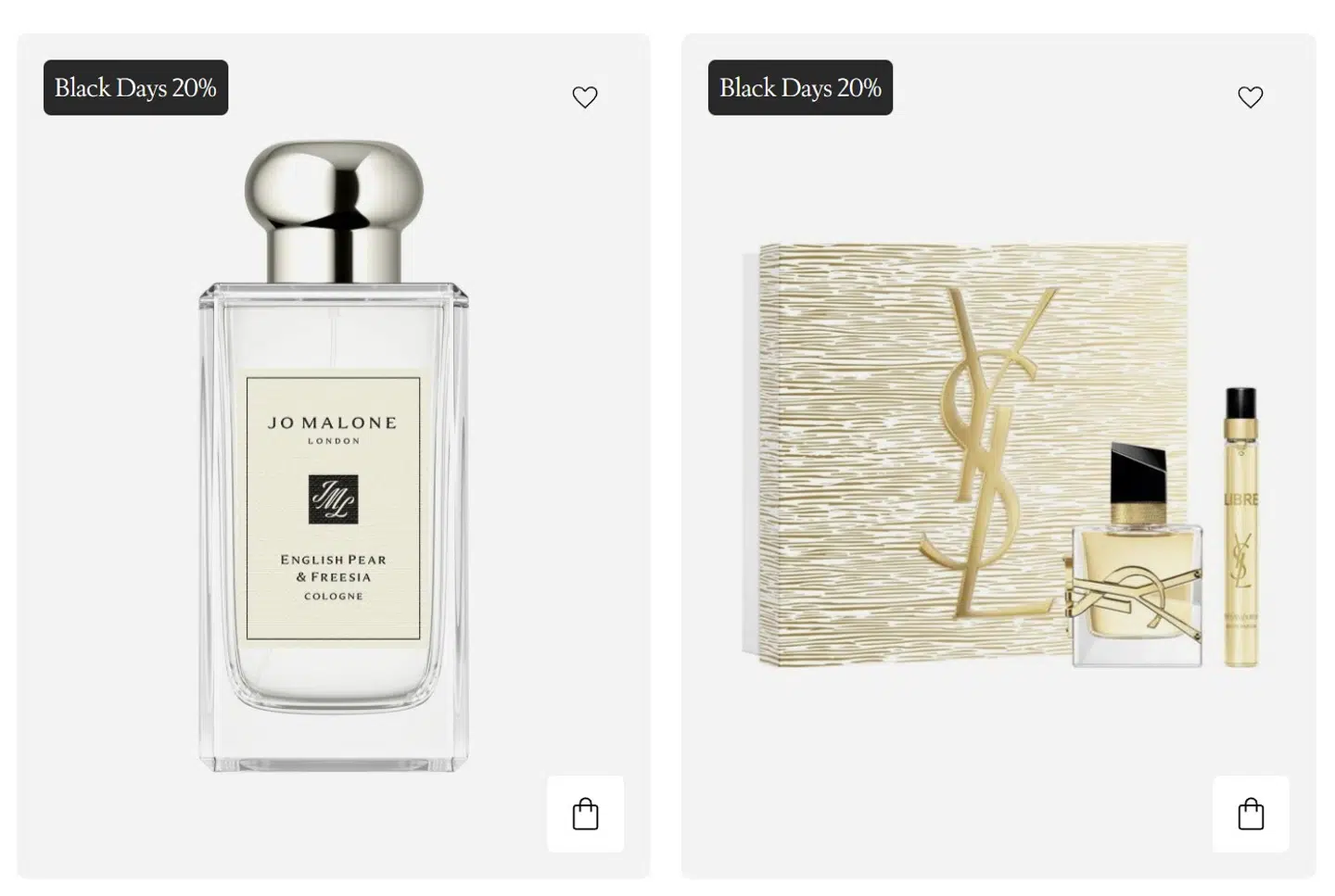Add Jo Malone cologne to shopping bag
Screen dimensions: 1335x896
click(x=585, y=814)
